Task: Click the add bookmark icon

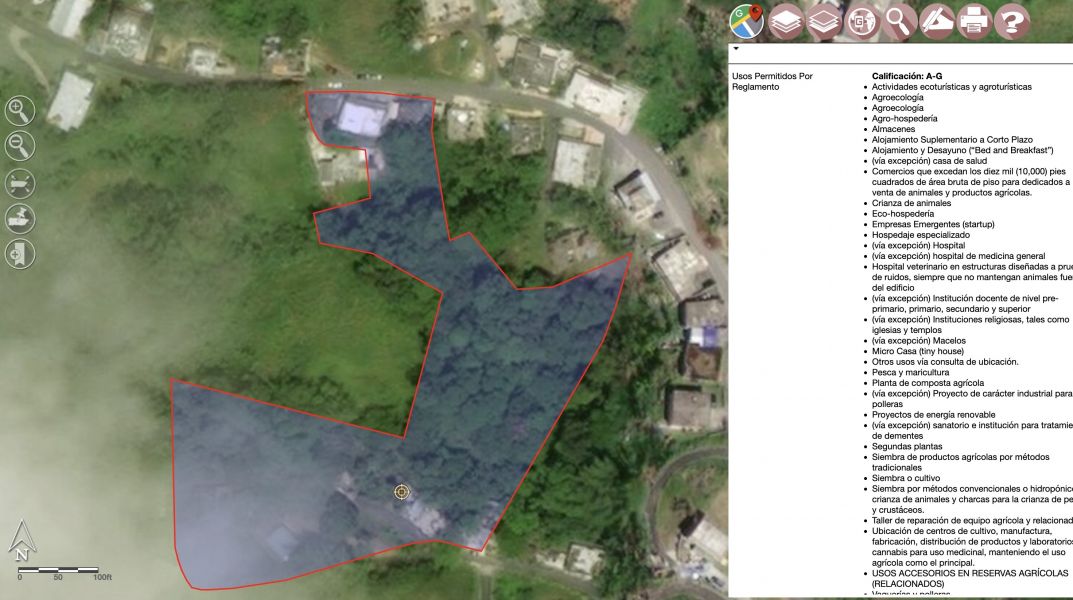Action: tap(19, 254)
